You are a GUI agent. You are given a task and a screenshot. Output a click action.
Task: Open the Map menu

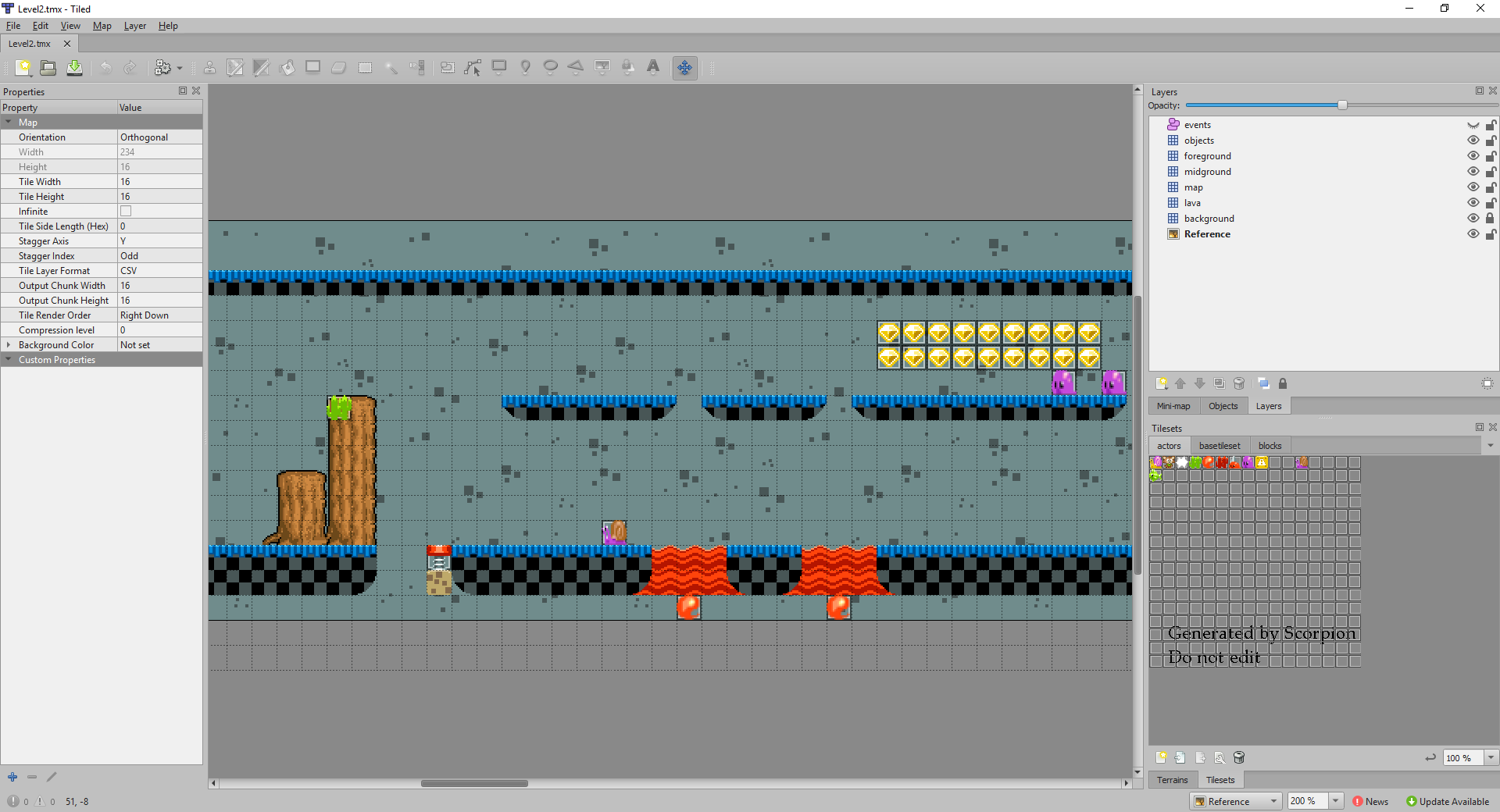102,26
